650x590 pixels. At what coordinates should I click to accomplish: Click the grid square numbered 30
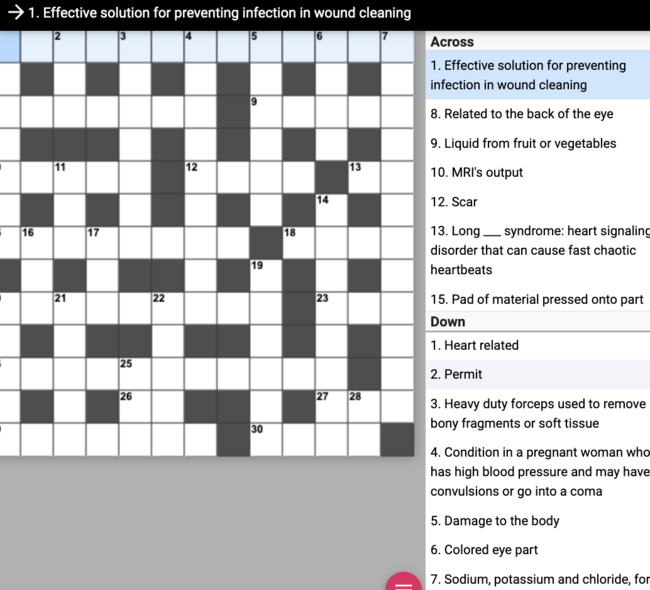point(265,438)
